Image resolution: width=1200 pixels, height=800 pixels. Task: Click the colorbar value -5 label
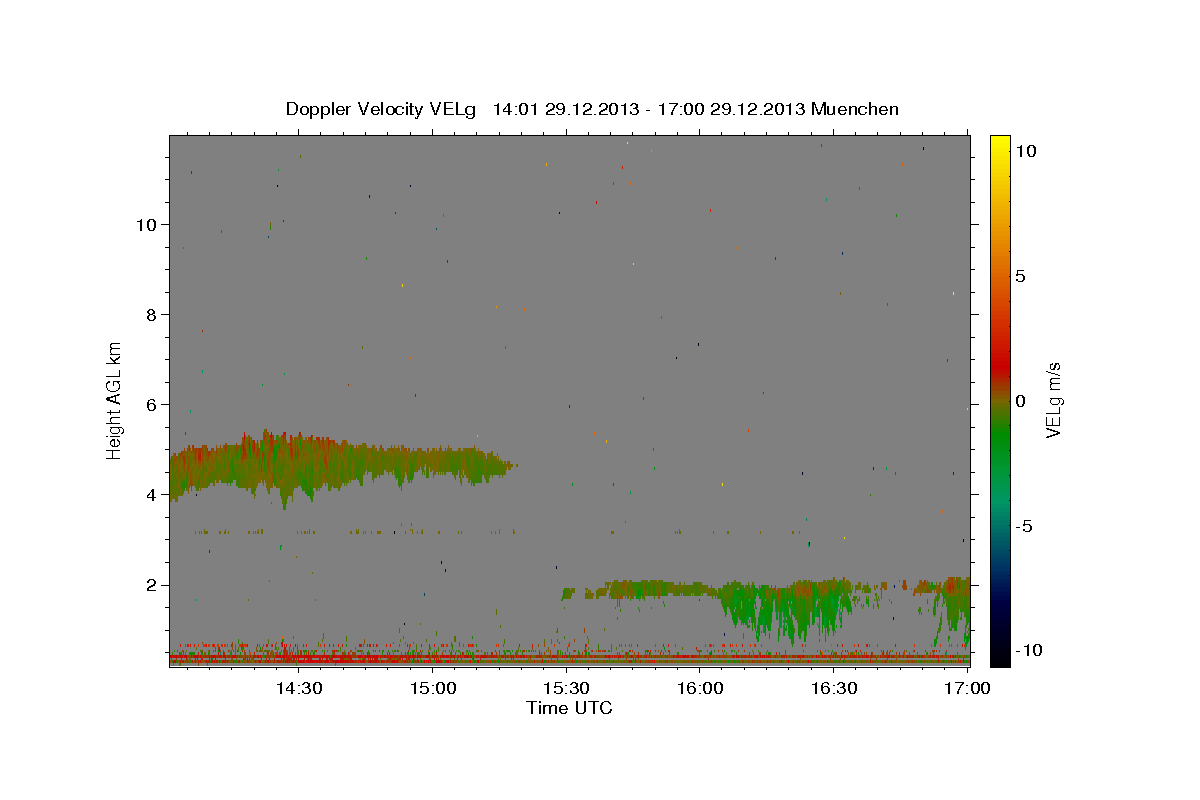[x=1024, y=526]
